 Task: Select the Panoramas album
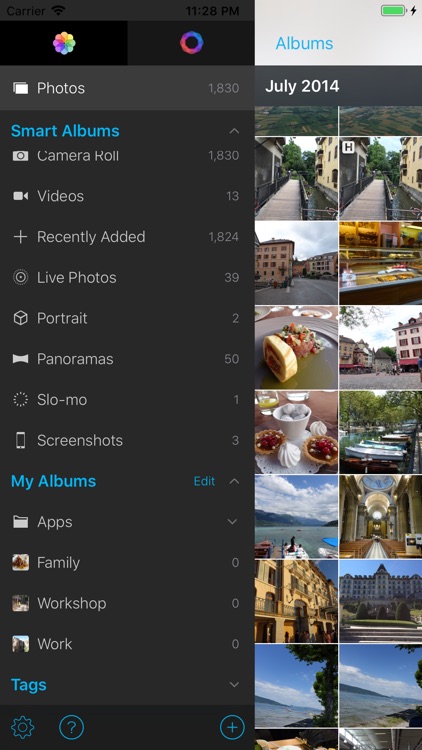(x=127, y=359)
